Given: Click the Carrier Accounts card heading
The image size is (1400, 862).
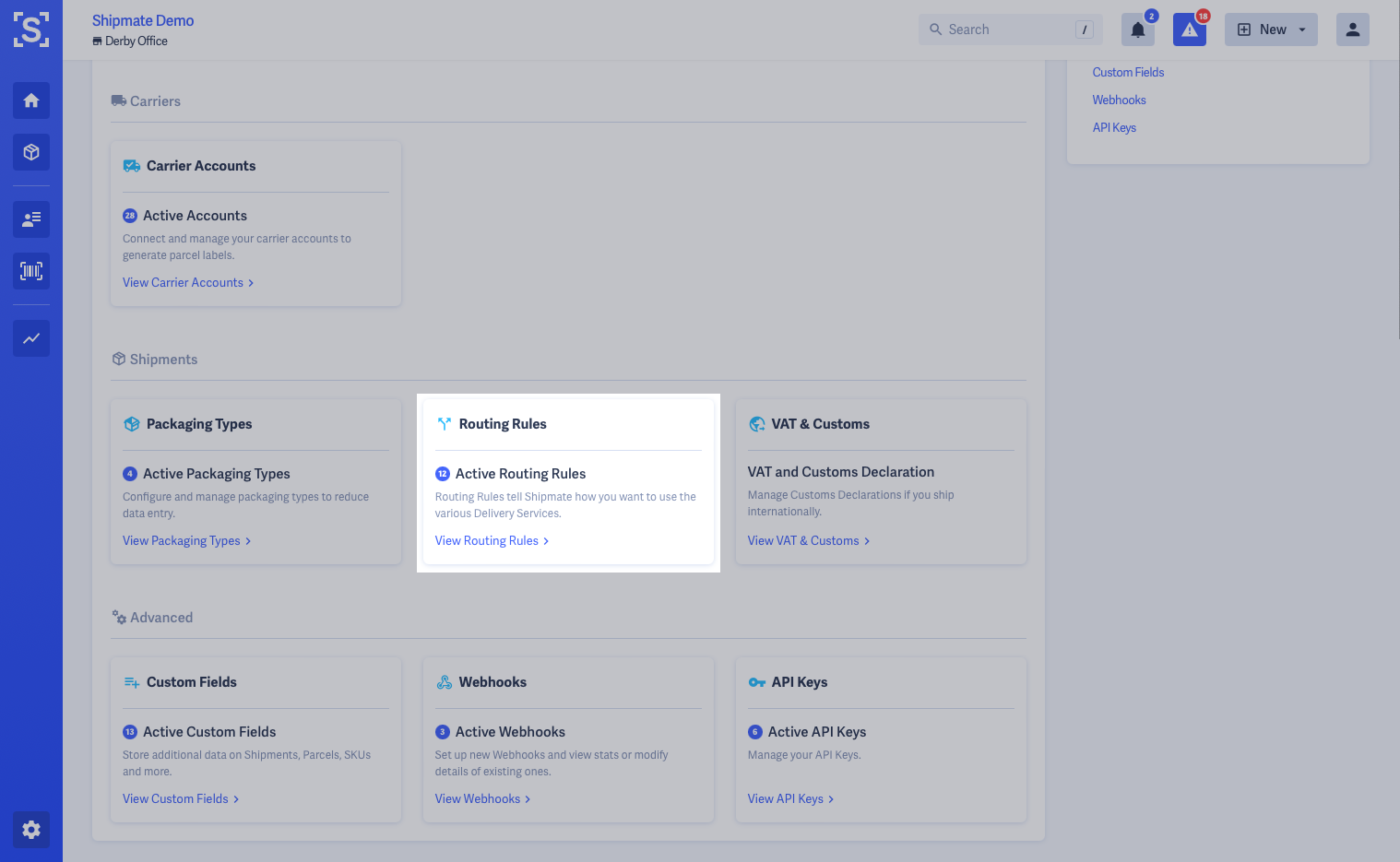Looking at the screenshot, I should click(x=201, y=166).
